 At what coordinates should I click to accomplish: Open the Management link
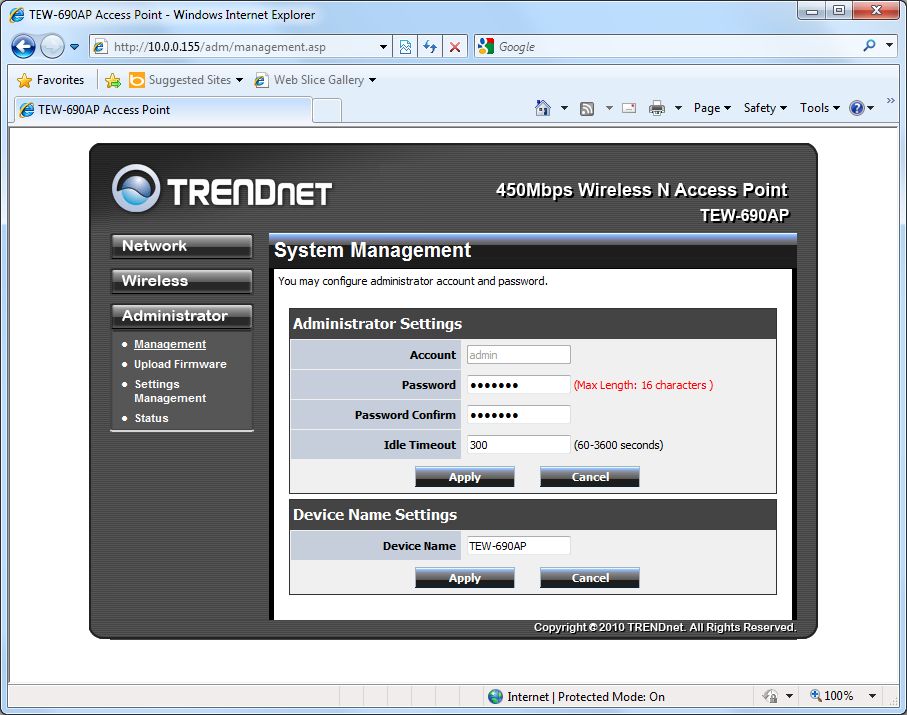click(x=170, y=344)
